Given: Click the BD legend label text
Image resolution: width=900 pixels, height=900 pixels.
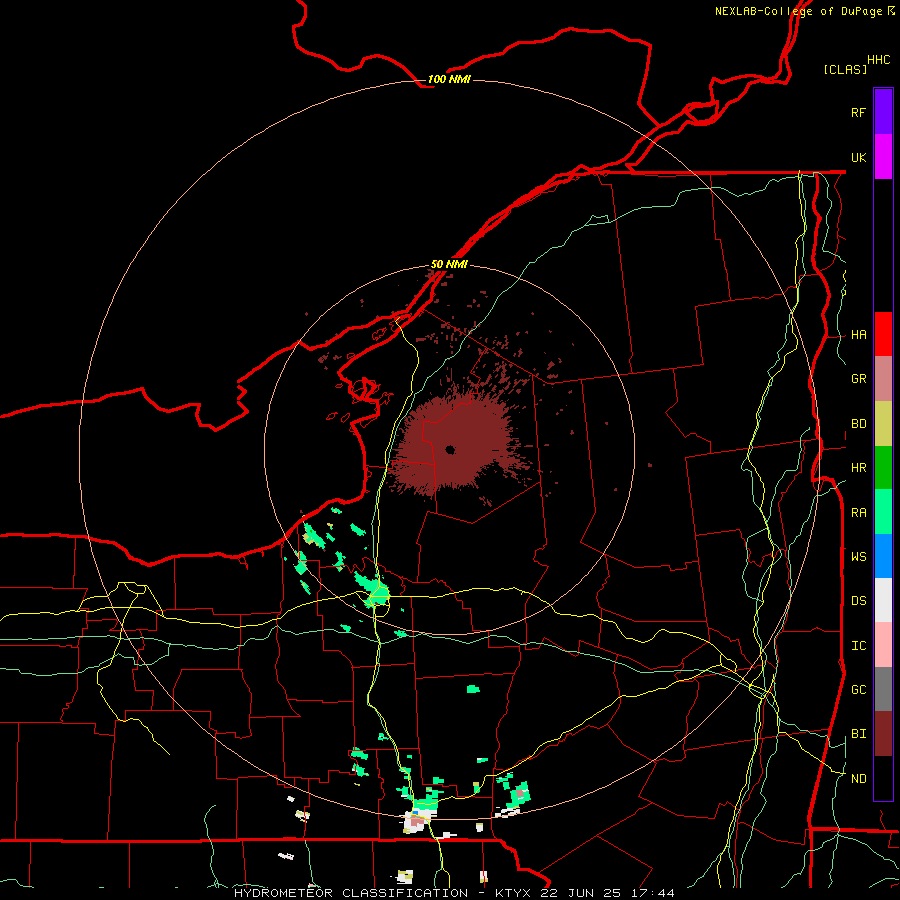Looking at the screenshot, I should (x=859, y=424).
